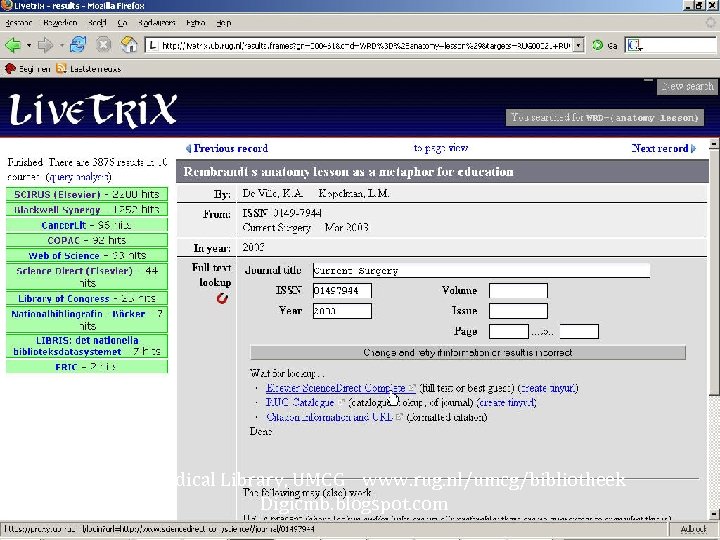Image resolution: width=720 pixels, height=540 pixels.
Task: Open the first bookmark in bookmarks toolbar
Action: 28,69
